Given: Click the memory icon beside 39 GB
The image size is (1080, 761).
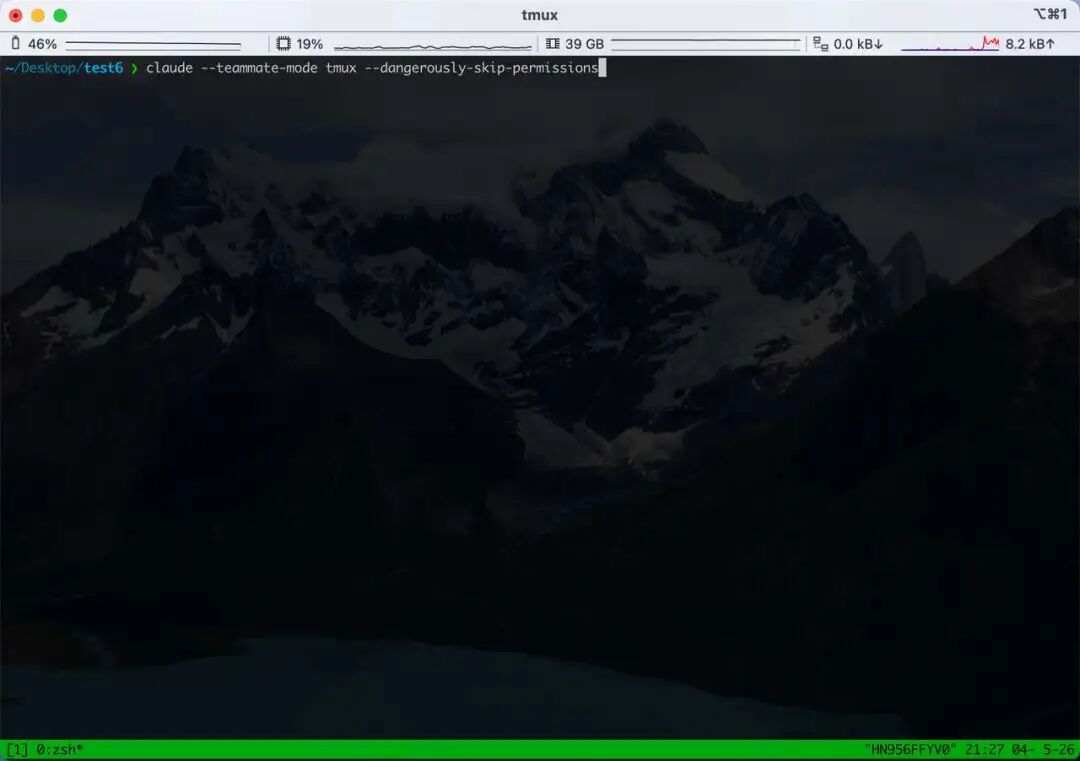Looking at the screenshot, I should click(x=552, y=43).
